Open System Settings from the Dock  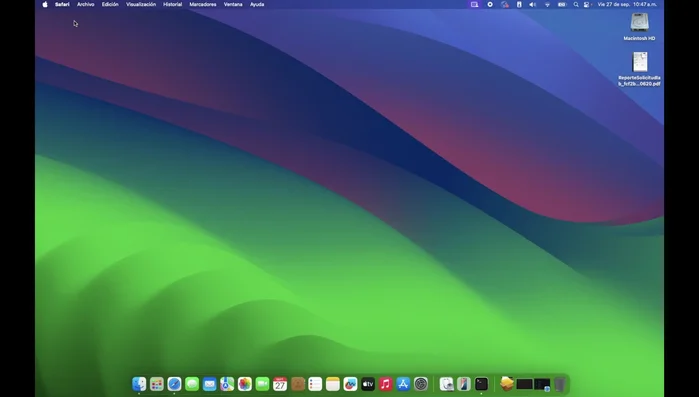421,384
